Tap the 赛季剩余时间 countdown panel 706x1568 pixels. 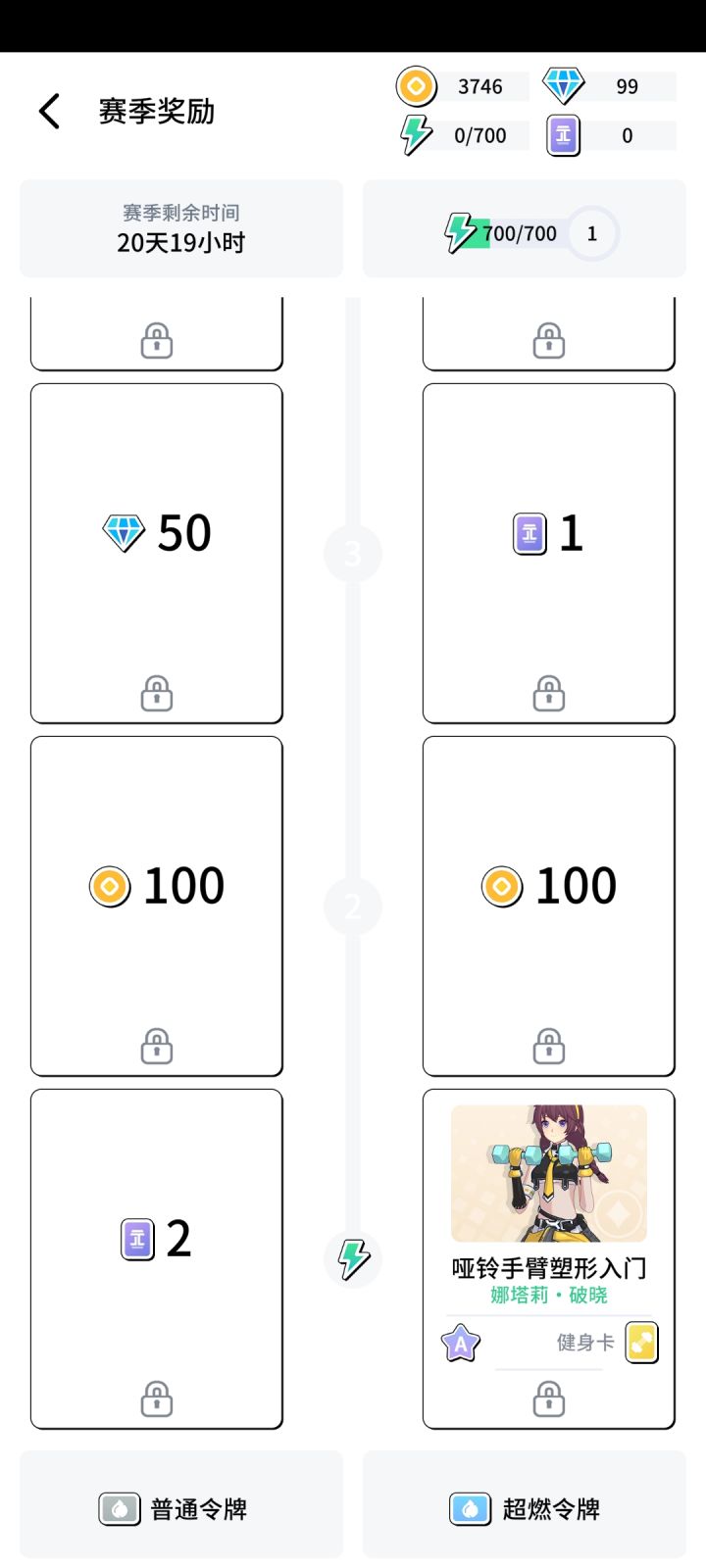click(x=181, y=228)
